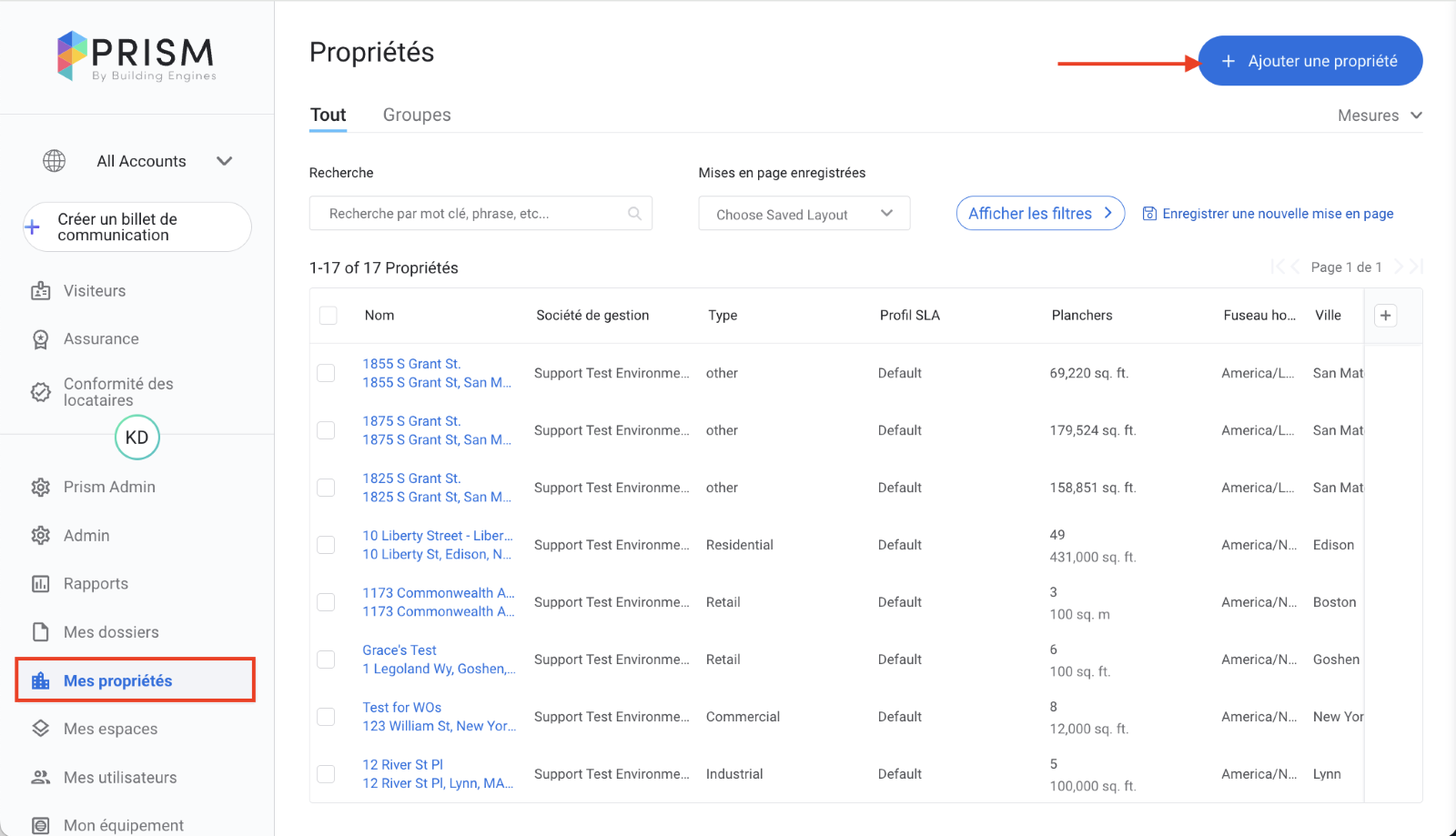
Task: Click the KD user avatar
Action: (x=137, y=438)
